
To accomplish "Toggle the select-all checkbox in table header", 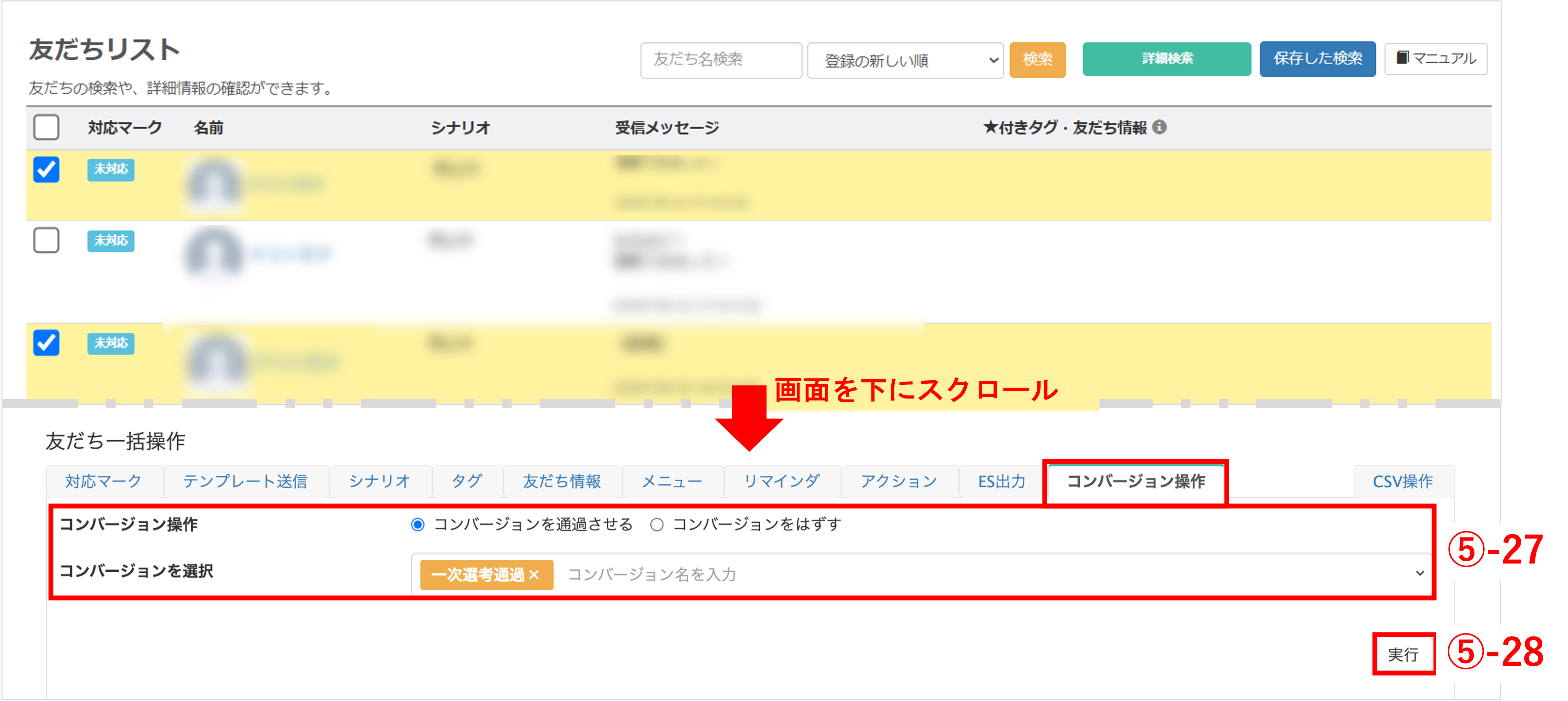I will click(46, 127).
